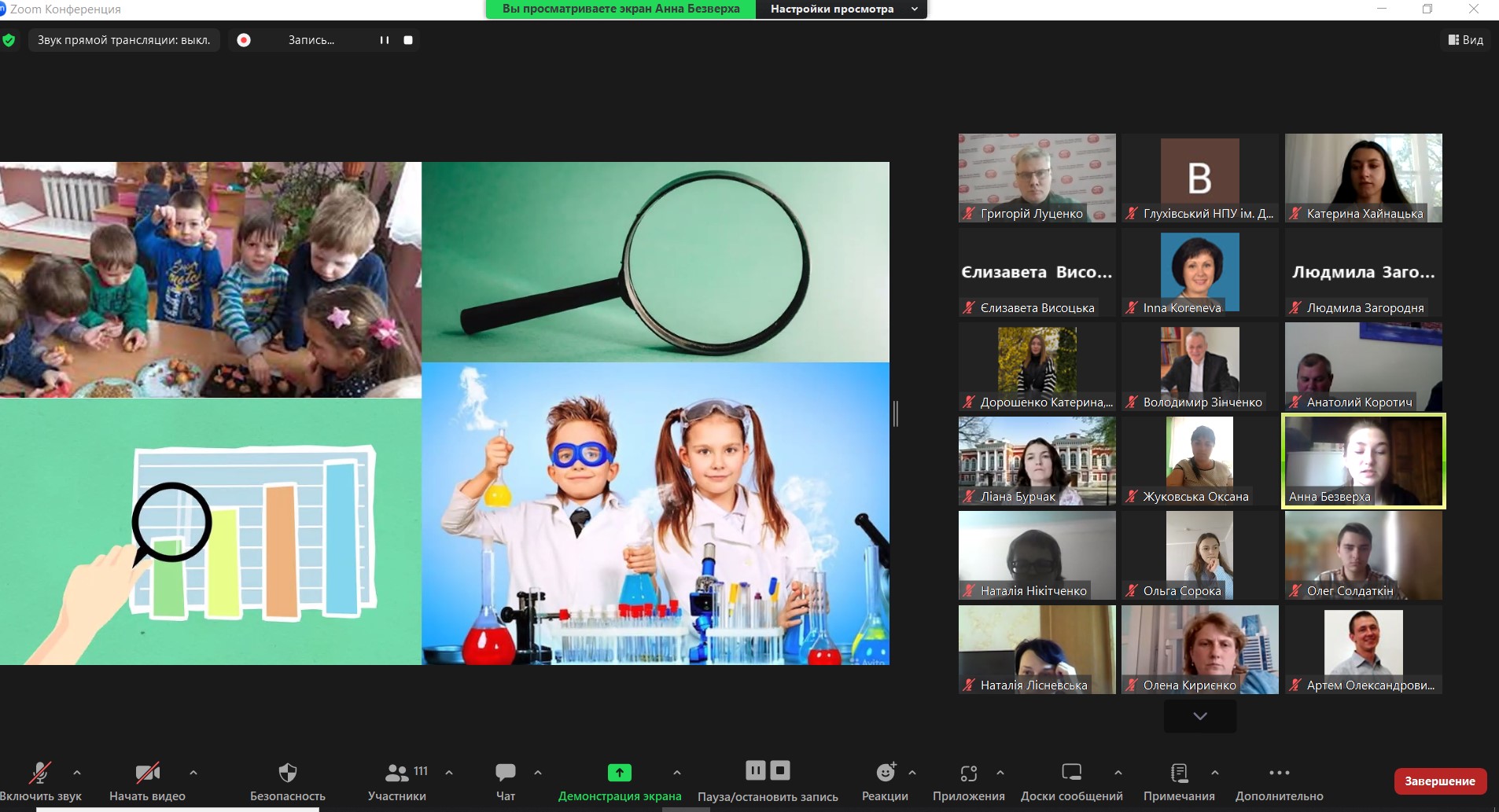This screenshot has width=1499, height=812.
Task: Unmute with the Включить звук microphone
Action: 41,781
